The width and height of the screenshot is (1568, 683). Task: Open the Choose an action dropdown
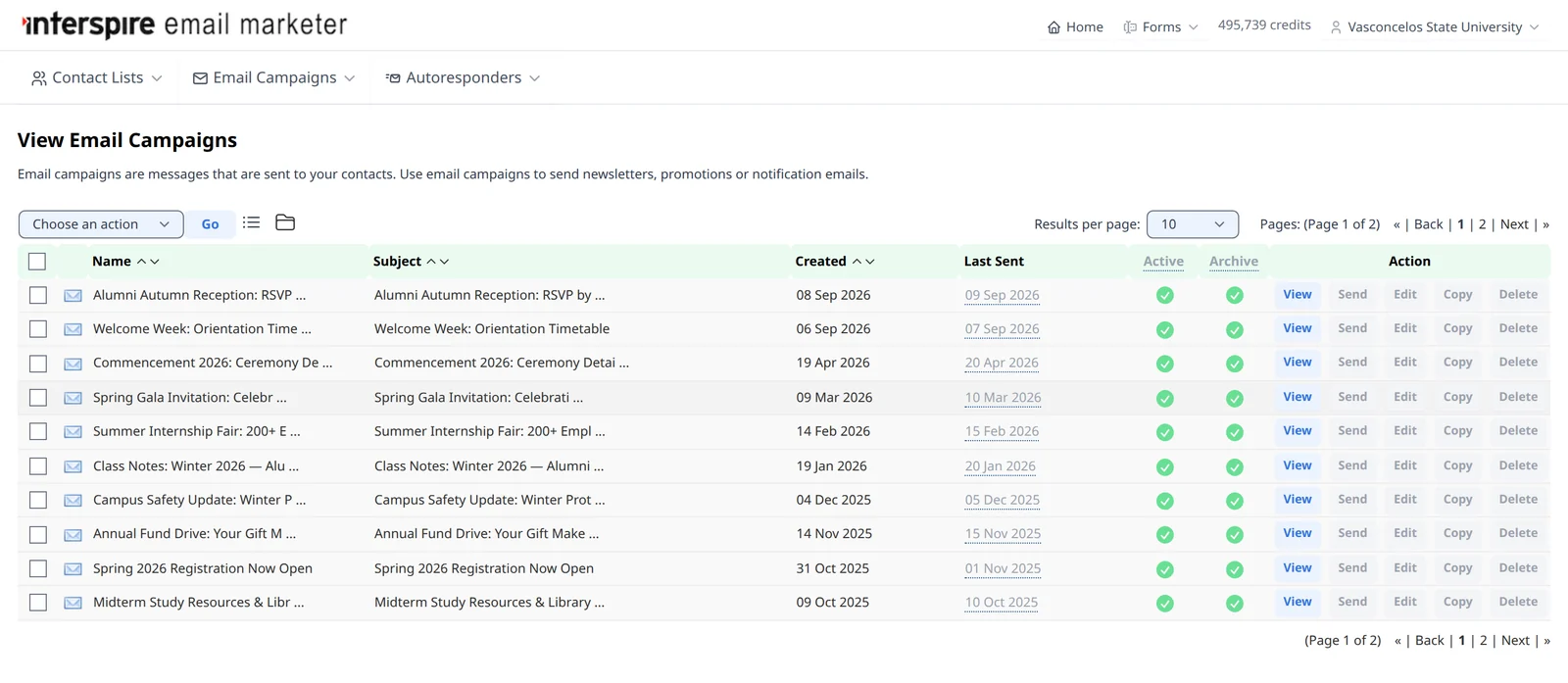(x=101, y=224)
